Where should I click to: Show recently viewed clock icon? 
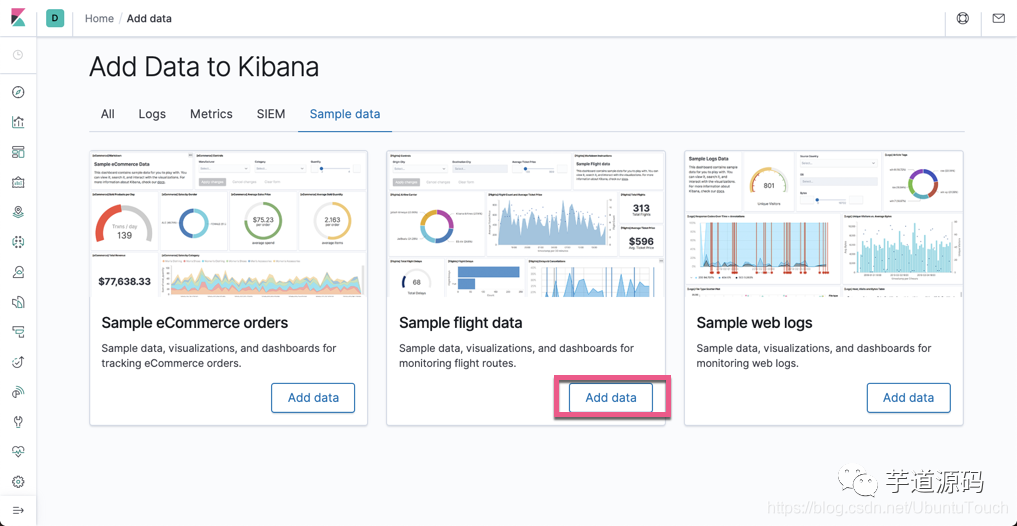(x=18, y=55)
